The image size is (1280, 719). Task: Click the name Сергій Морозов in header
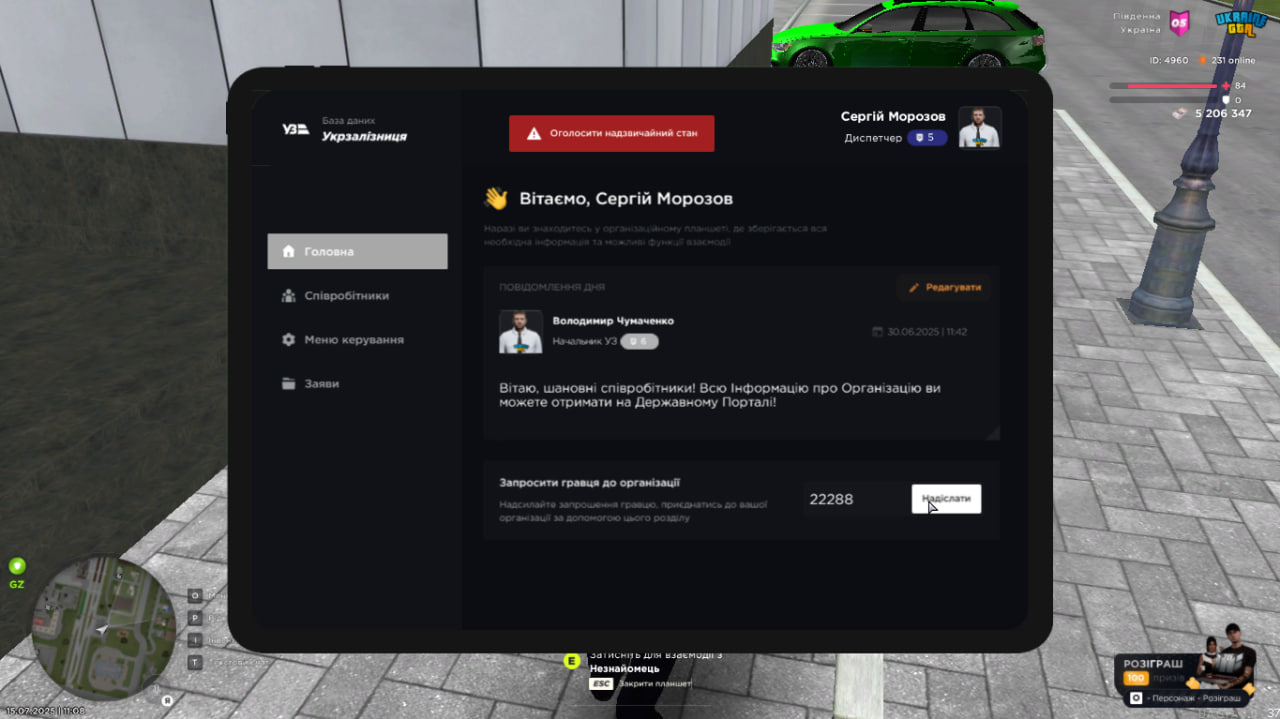coord(893,116)
